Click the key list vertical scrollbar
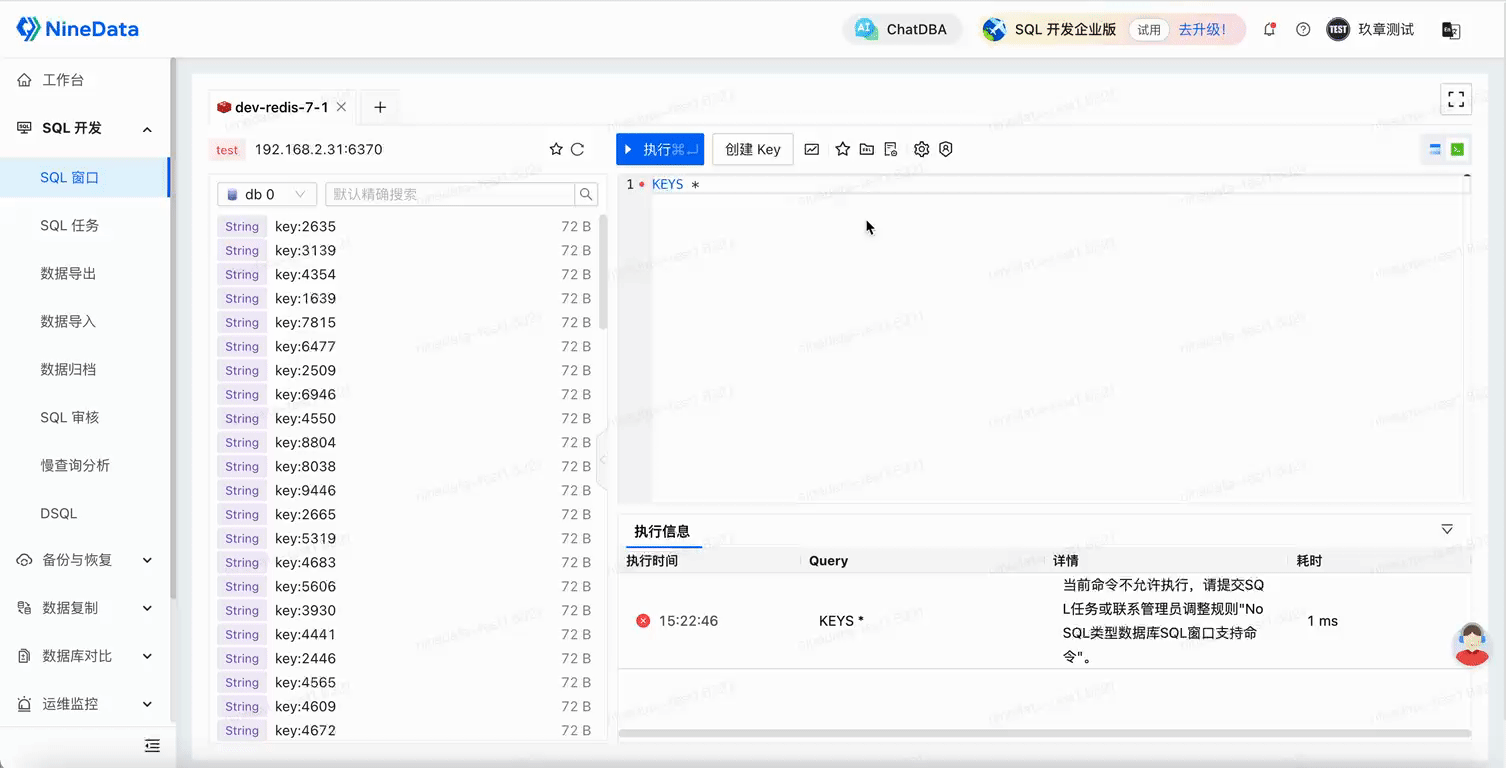The width and height of the screenshot is (1506, 768). [x=603, y=272]
